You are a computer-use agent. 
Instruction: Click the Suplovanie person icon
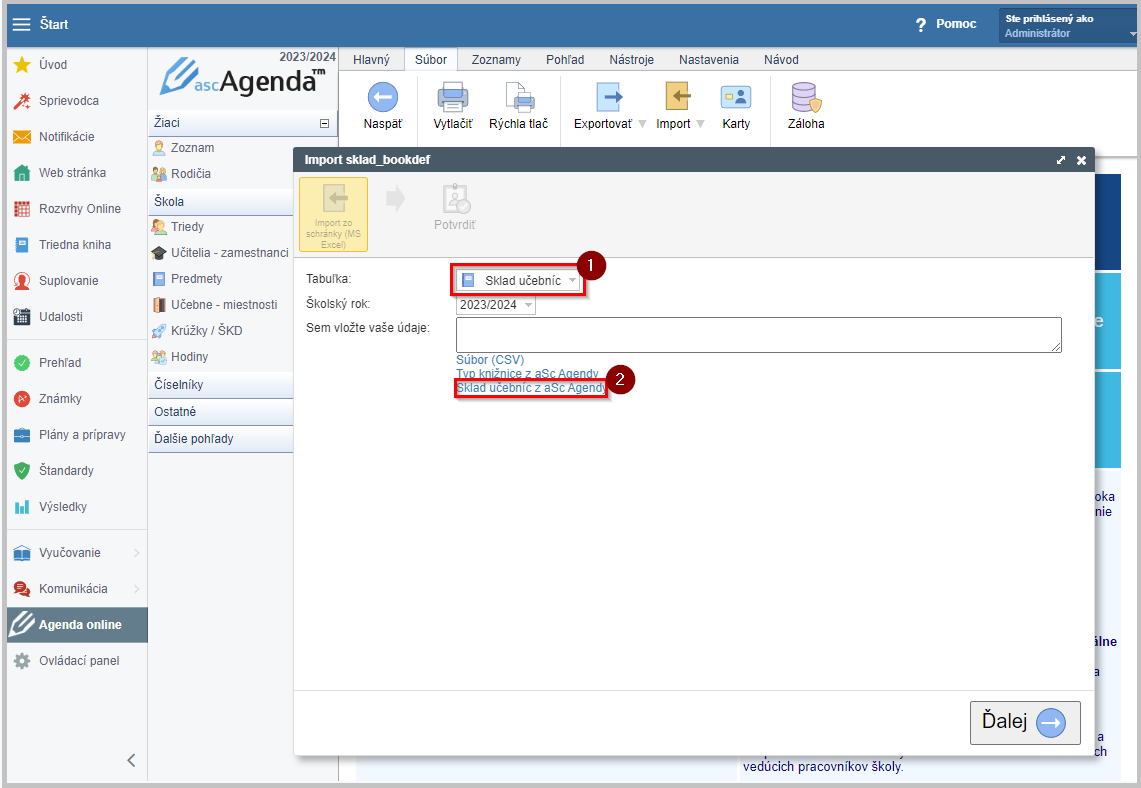(22, 281)
